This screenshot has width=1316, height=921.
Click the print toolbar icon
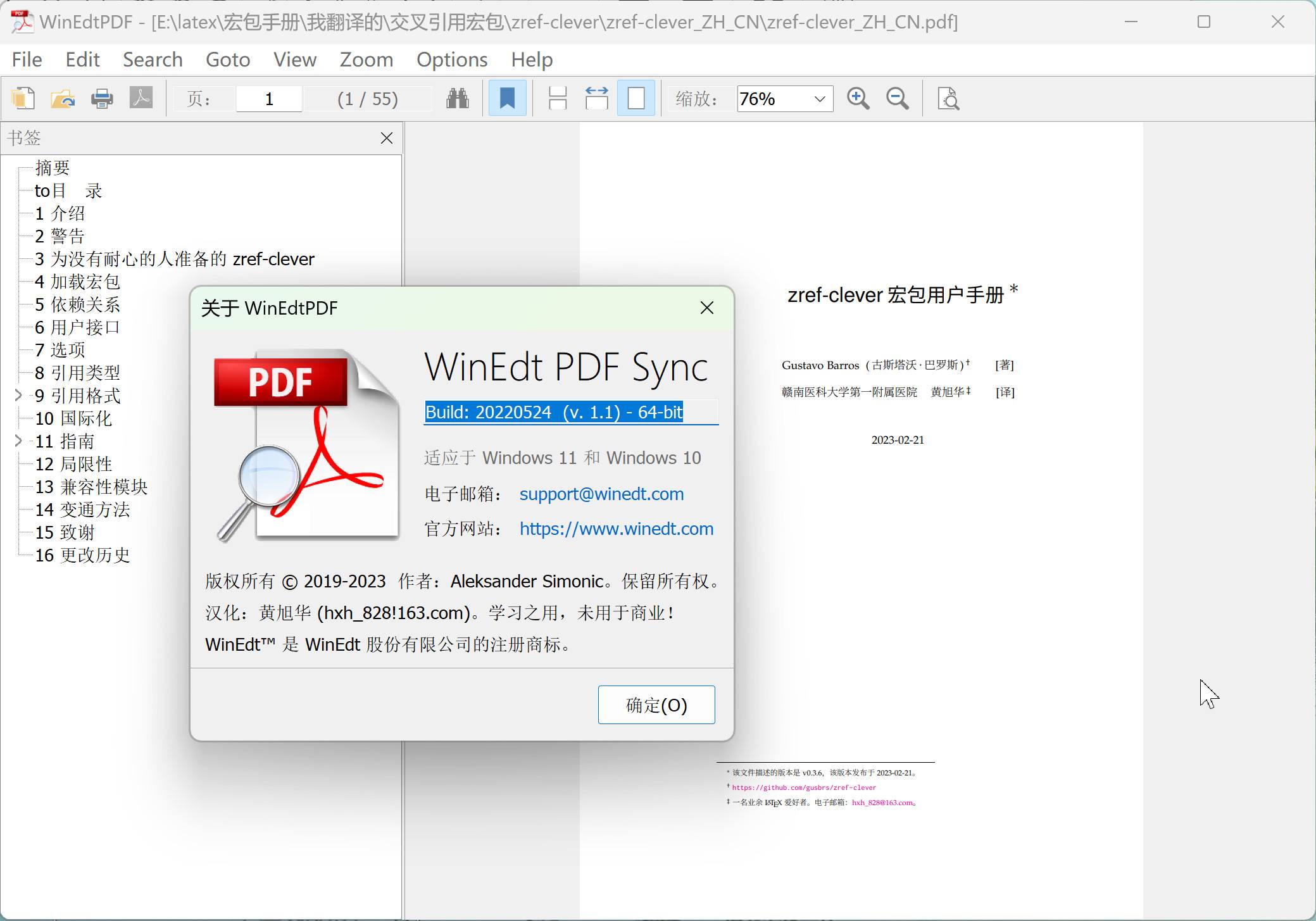(102, 99)
